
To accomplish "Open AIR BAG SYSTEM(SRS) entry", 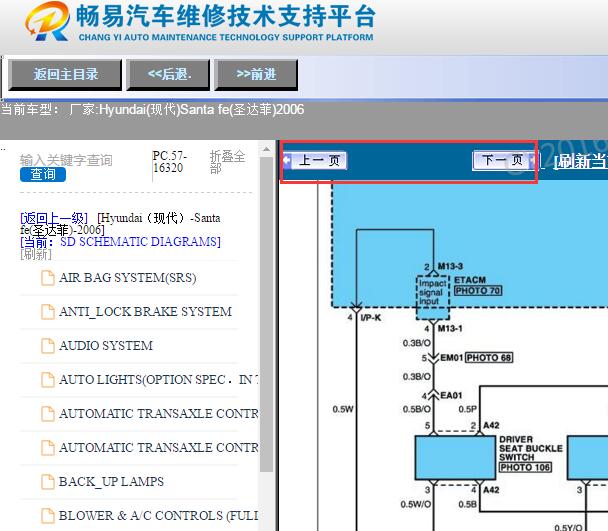I will pos(128,278).
